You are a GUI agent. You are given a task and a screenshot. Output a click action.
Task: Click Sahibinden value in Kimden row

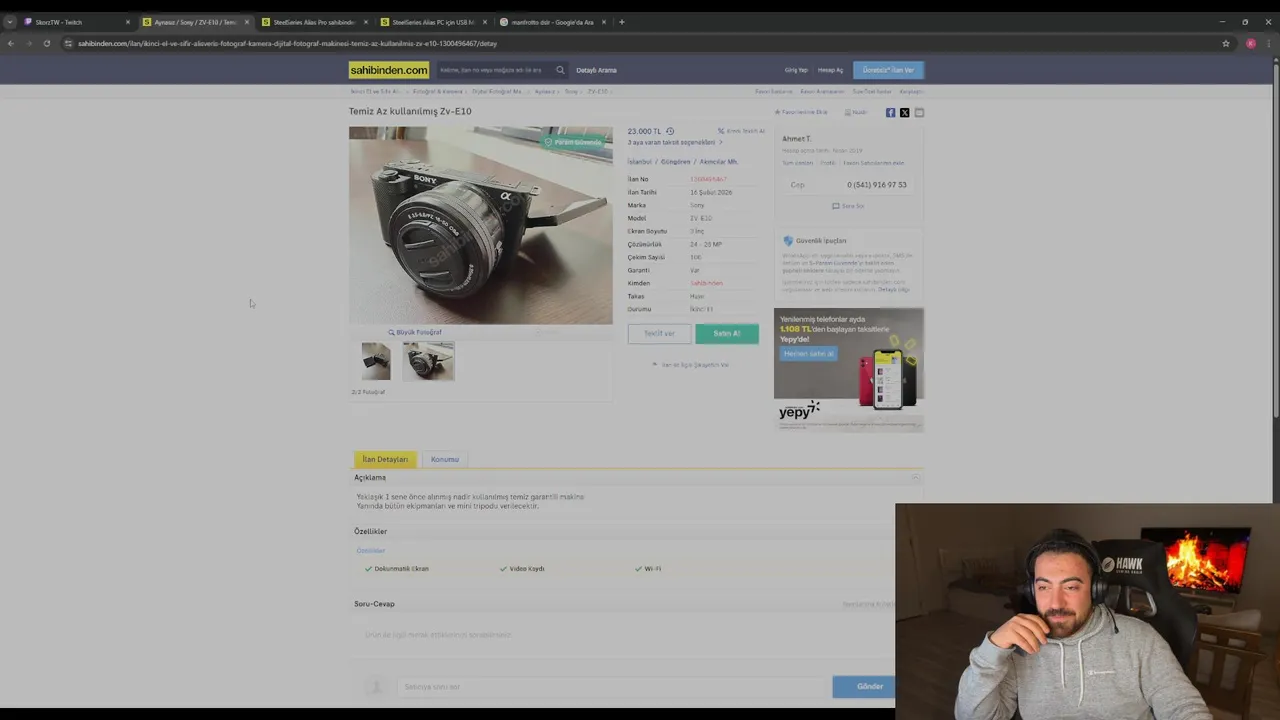coord(706,283)
